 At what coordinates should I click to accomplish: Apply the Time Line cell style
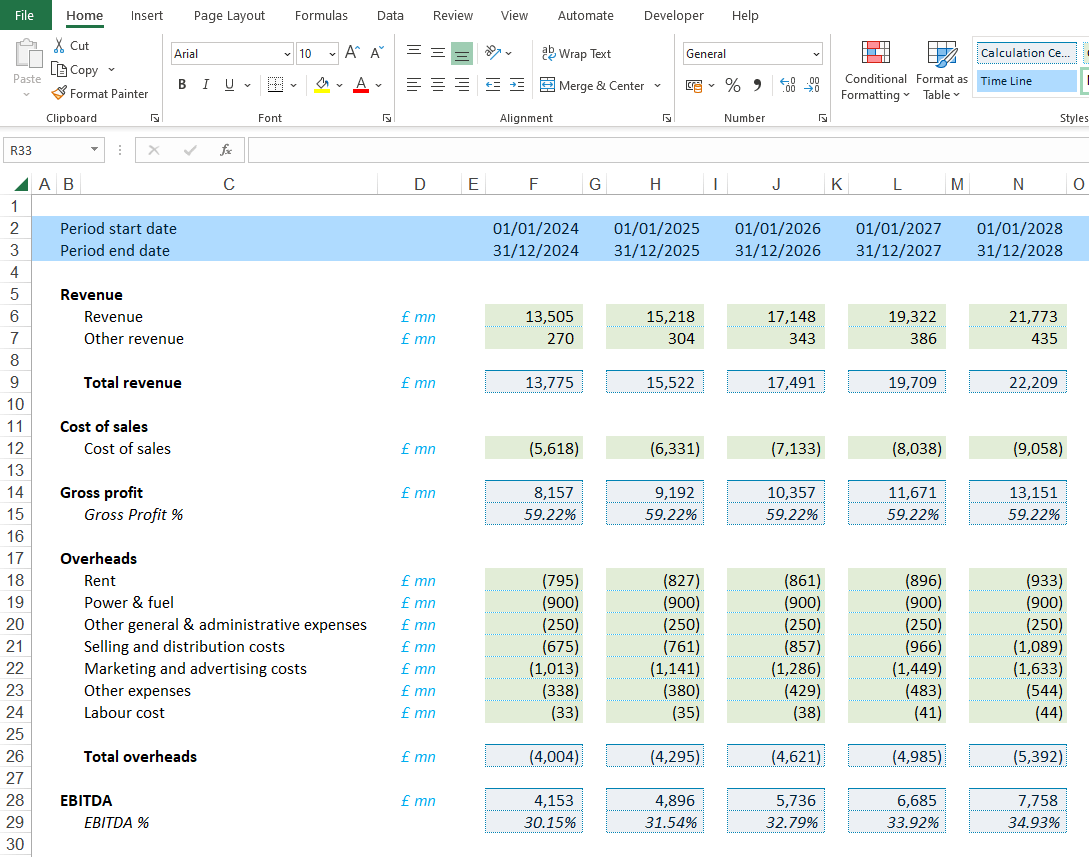coord(1025,81)
